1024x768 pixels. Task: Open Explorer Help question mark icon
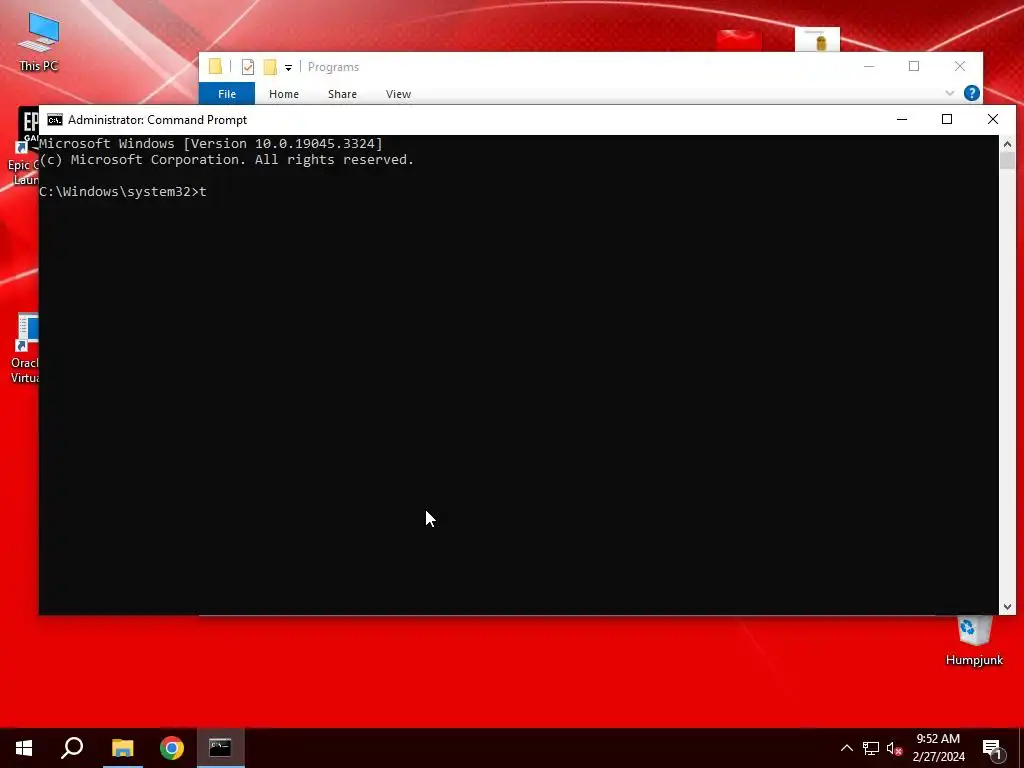(x=972, y=93)
